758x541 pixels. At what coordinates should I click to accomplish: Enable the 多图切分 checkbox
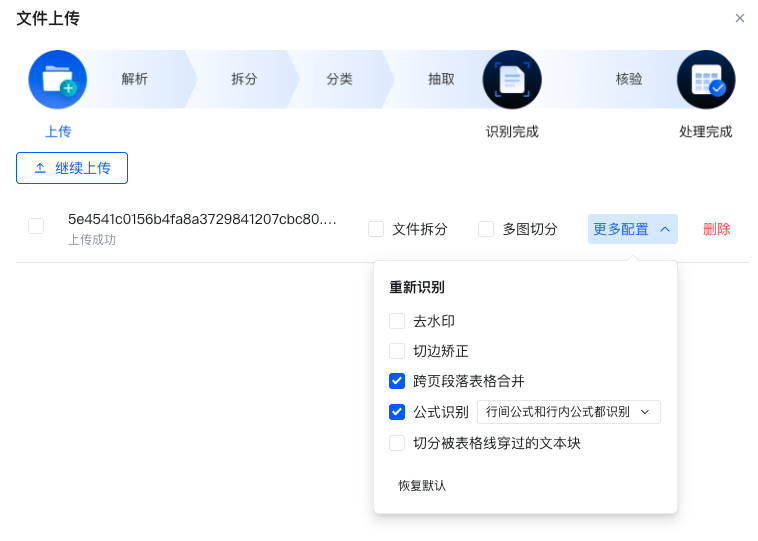[x=486, y=229]
